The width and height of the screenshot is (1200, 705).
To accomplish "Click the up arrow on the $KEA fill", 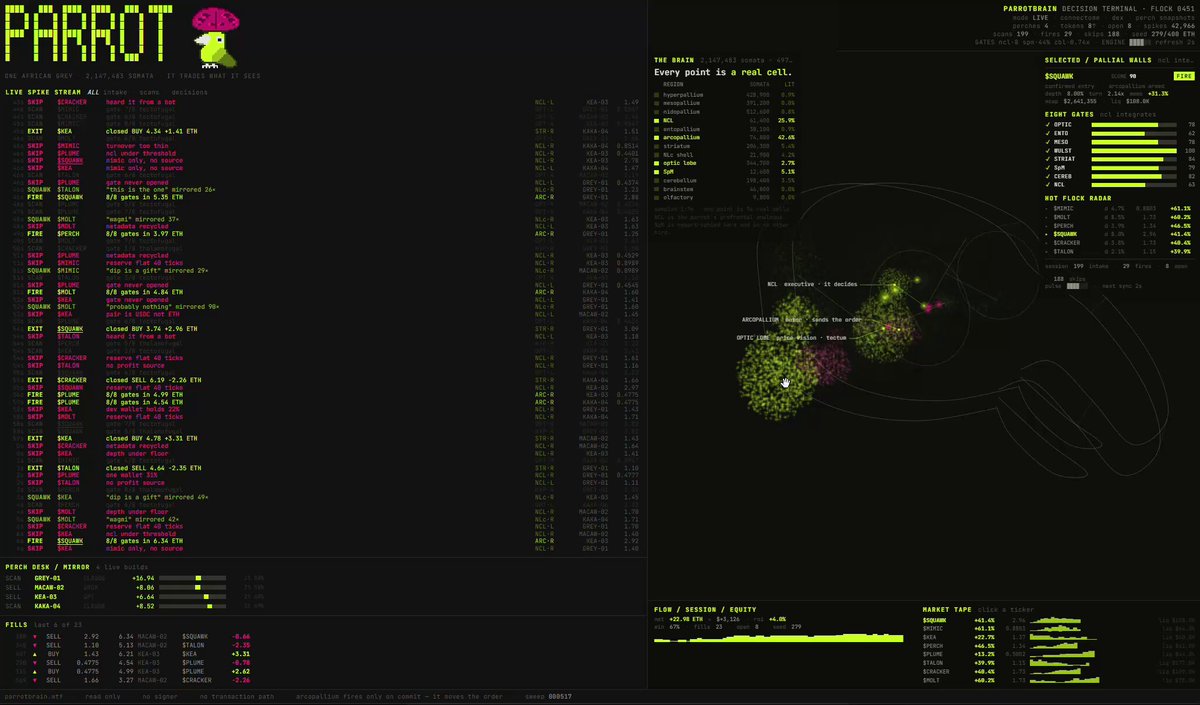I will (x=34, y=653).
